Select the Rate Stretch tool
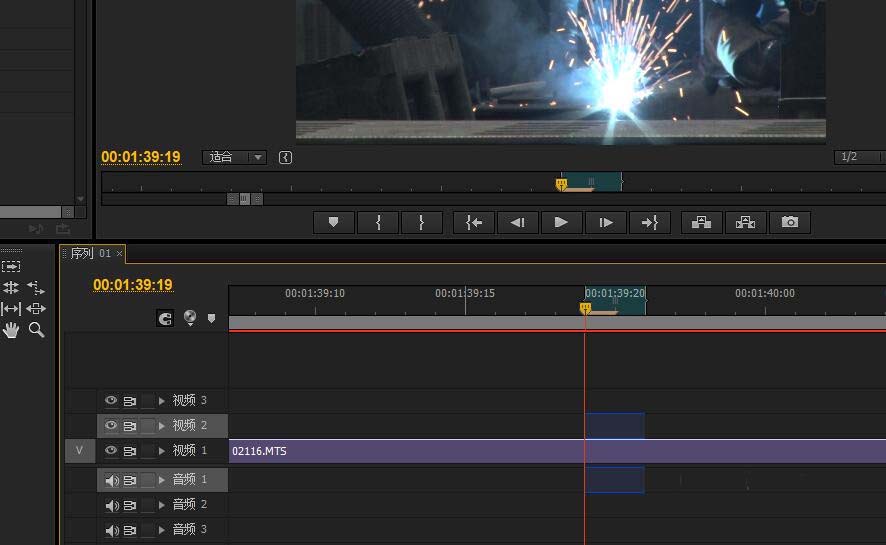The image size is (886, 545). (36, 287)
